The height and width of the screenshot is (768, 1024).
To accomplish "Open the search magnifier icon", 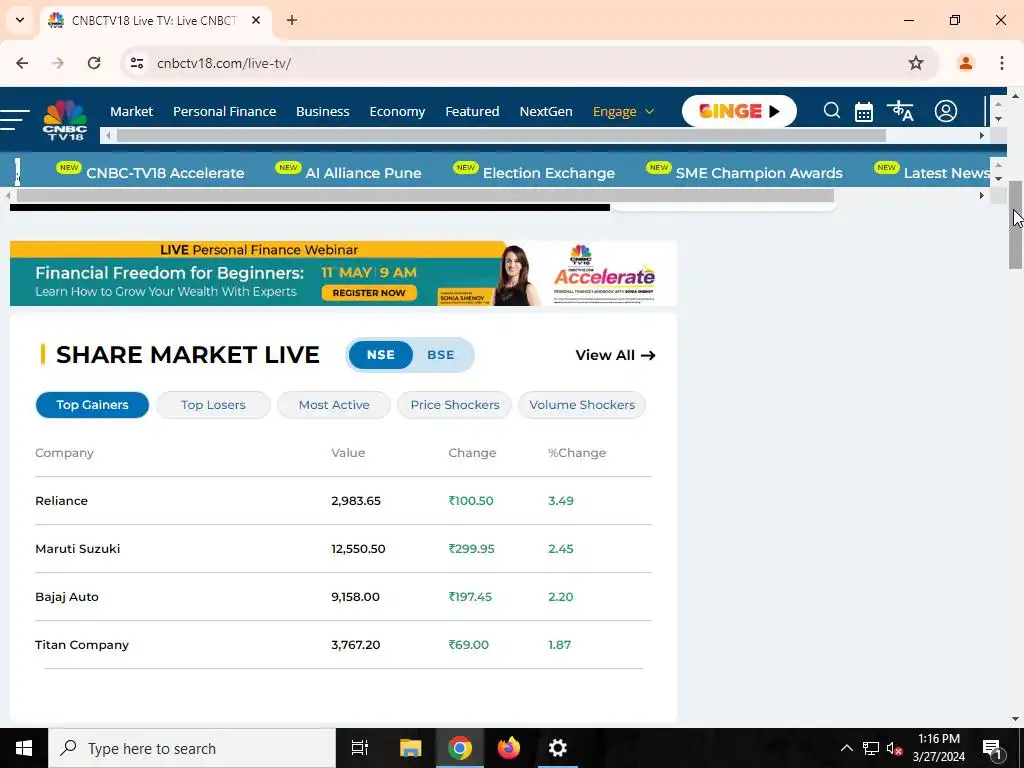I will 831,111.
